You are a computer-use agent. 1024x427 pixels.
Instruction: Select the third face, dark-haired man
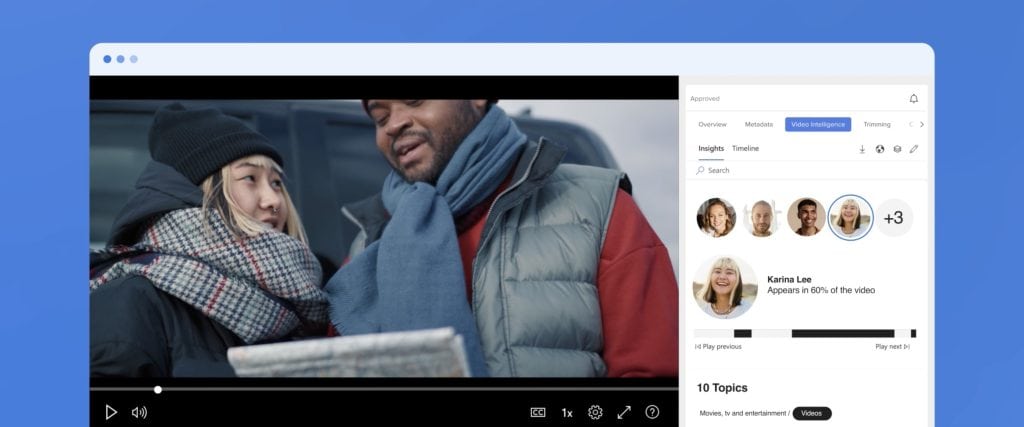(x=807, y=217)
